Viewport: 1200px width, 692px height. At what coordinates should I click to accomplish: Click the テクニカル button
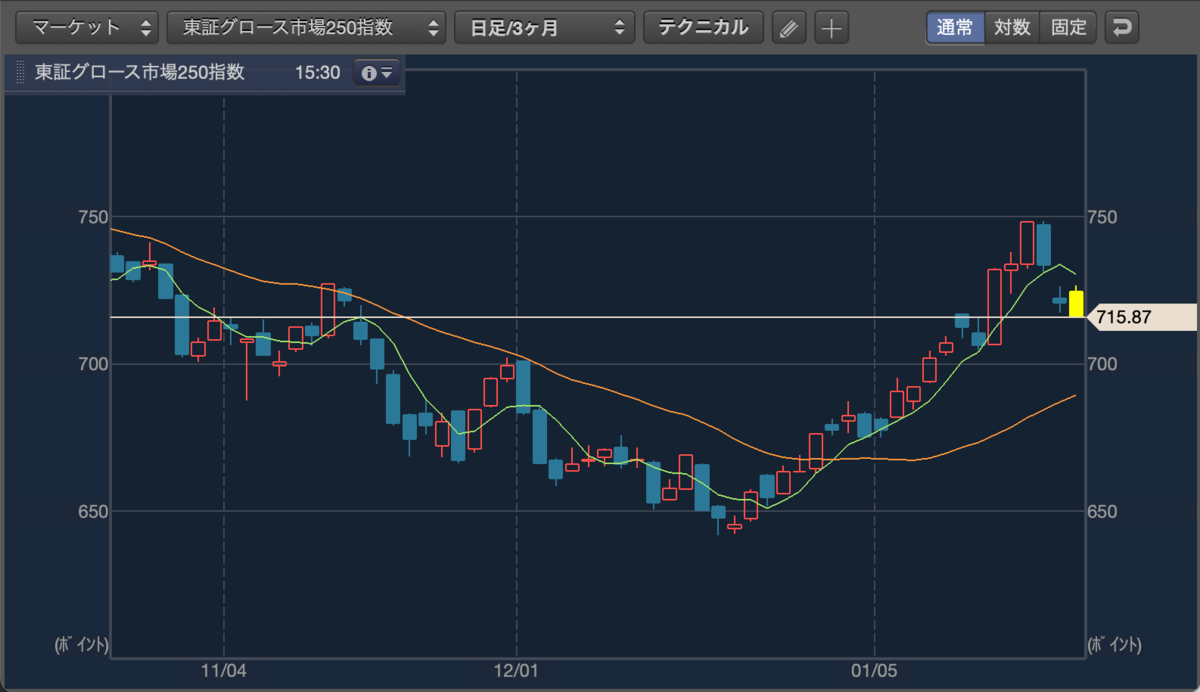point(703,28)
